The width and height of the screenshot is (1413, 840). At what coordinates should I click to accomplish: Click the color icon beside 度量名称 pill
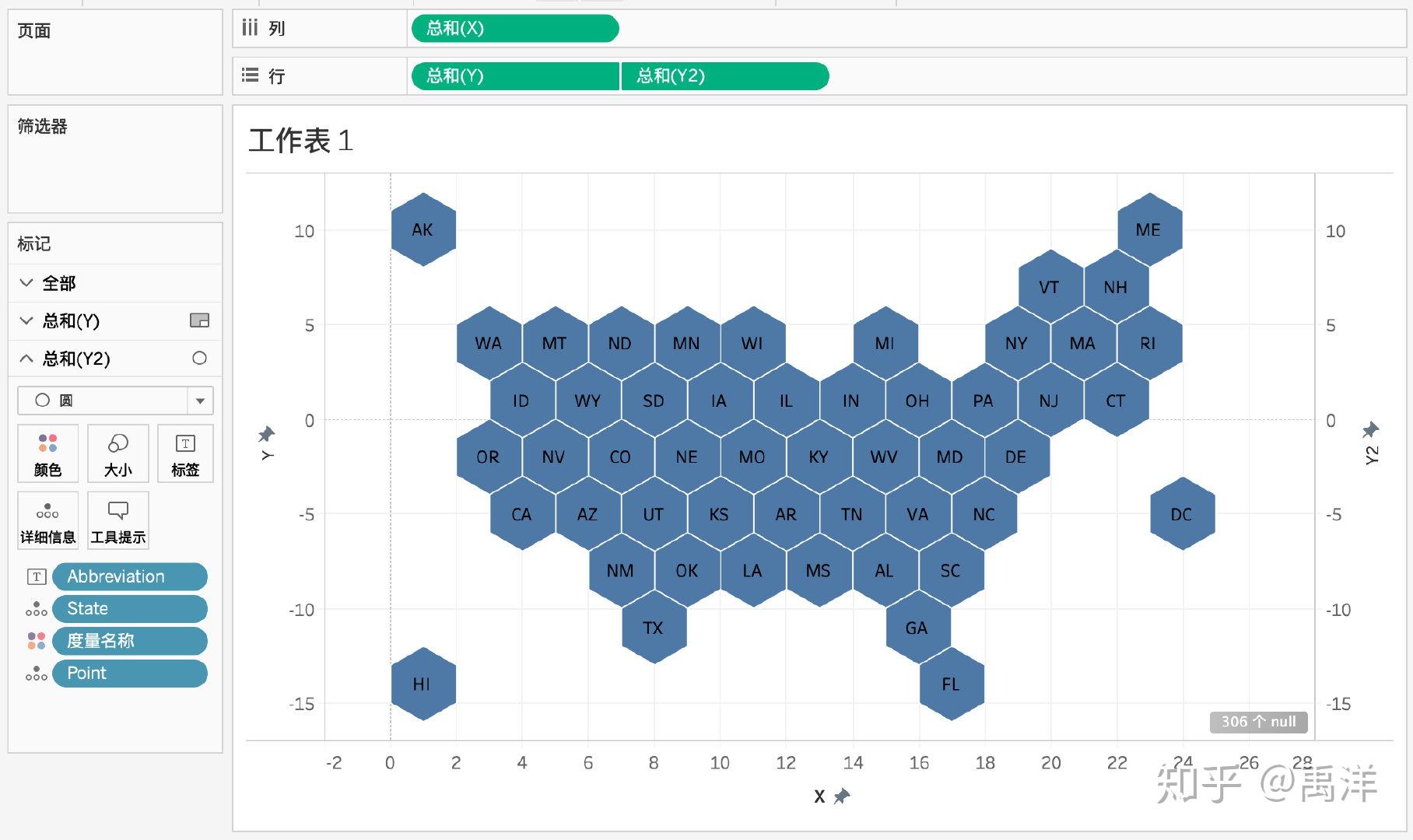(37, 641)
